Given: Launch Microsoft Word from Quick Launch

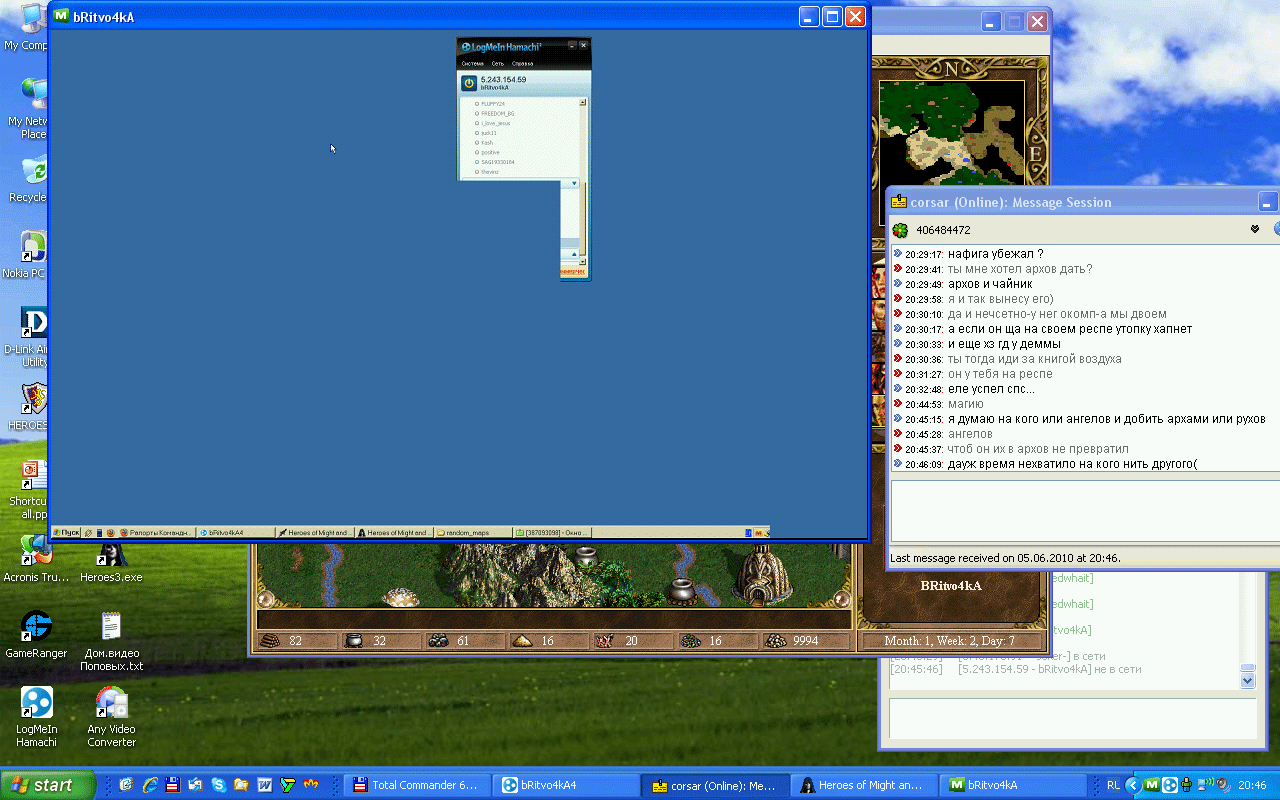Looking at the screenshot, I should [265, 785].
